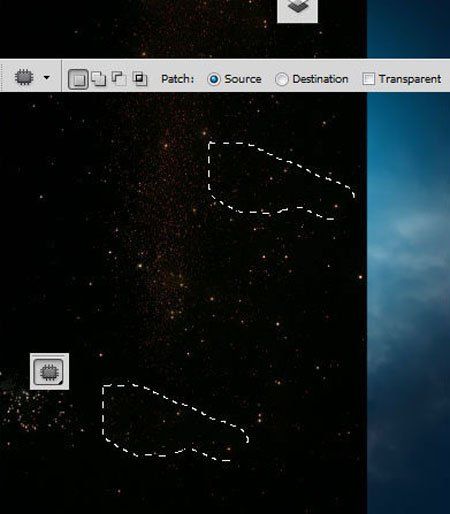Select the New selection mode icon

(x=78, y=79)
